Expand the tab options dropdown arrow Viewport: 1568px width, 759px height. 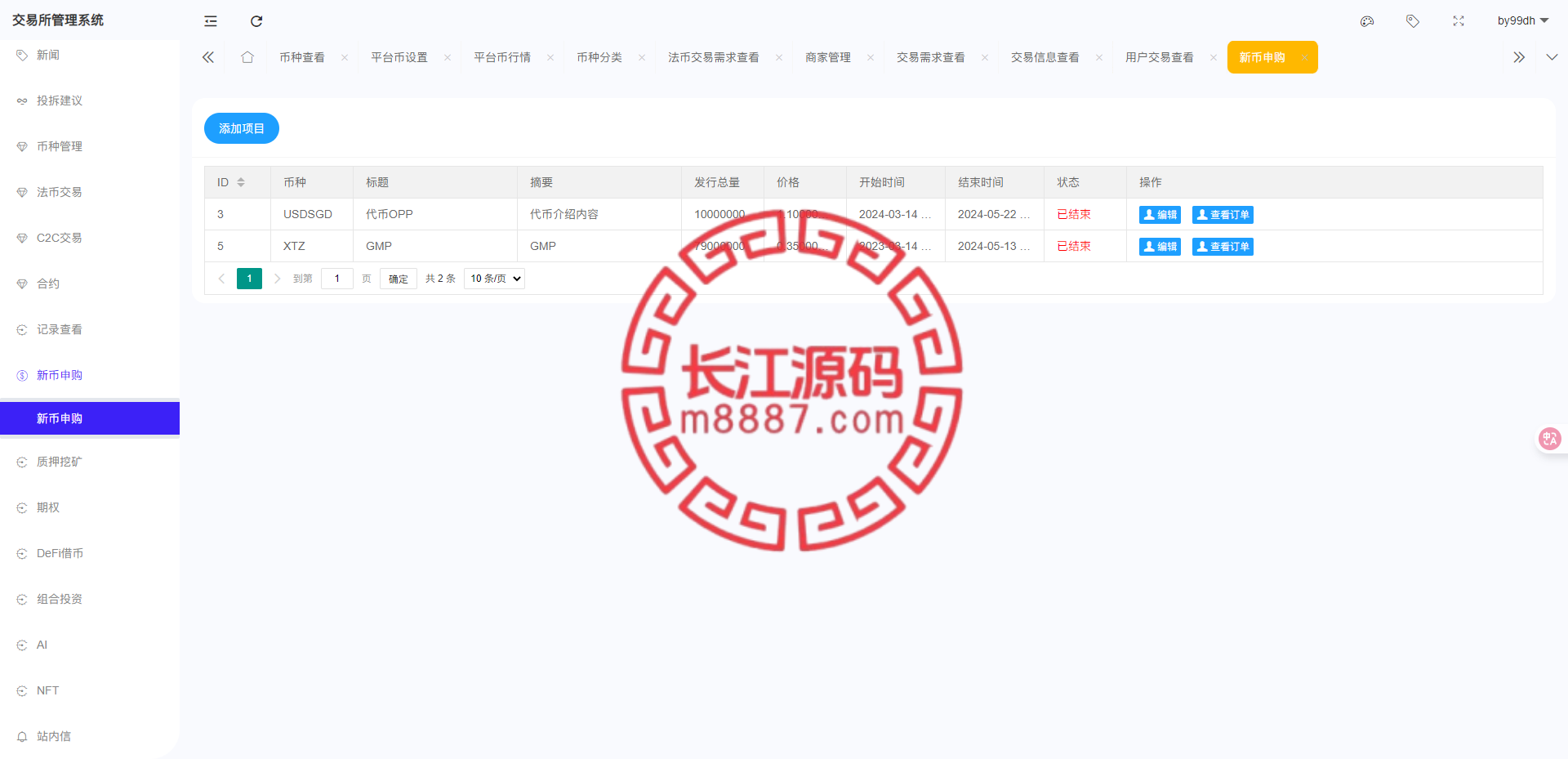pos(1552,57)
